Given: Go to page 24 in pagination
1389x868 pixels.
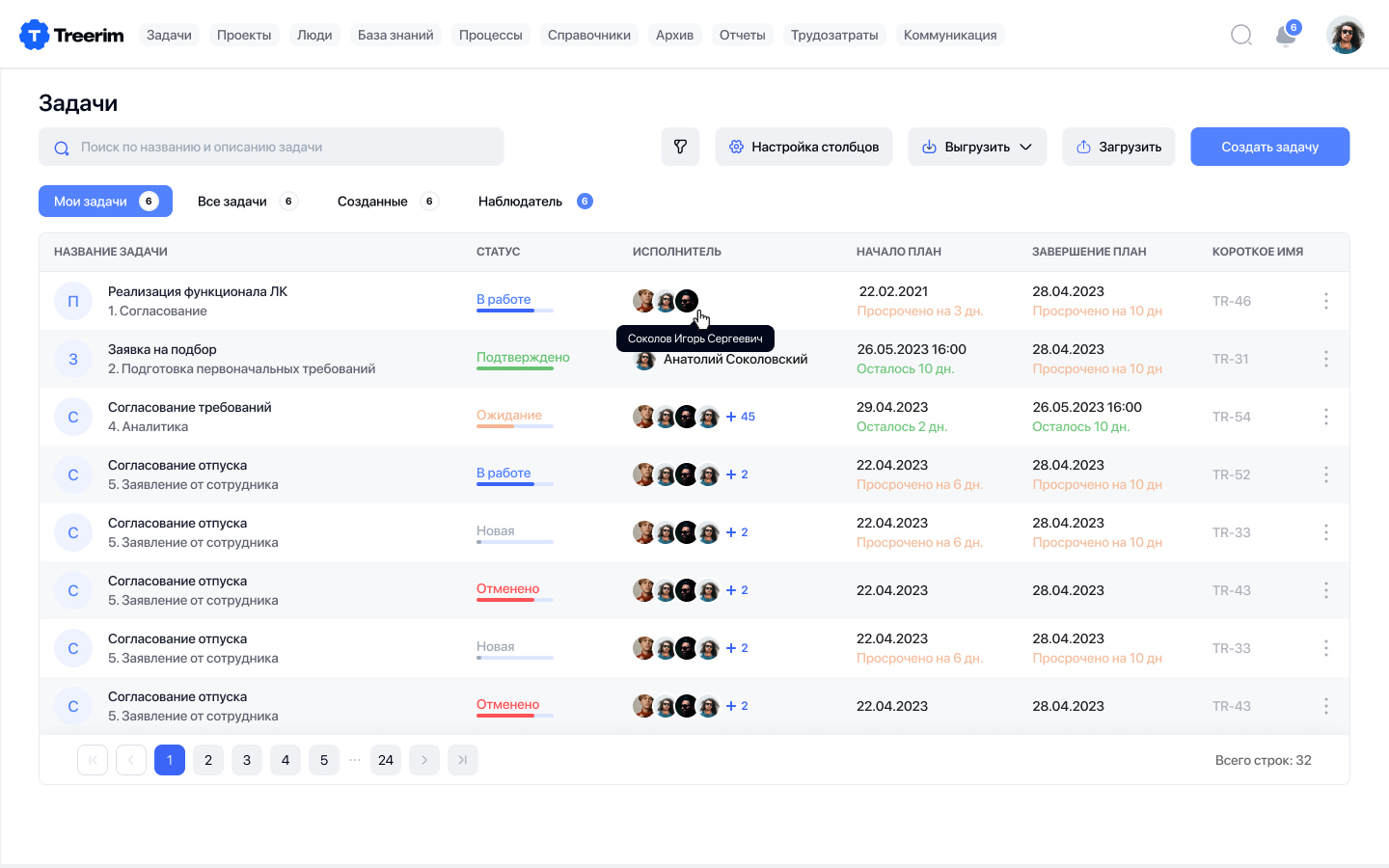Looking at the screenshot, I should (x=386, y=760).
